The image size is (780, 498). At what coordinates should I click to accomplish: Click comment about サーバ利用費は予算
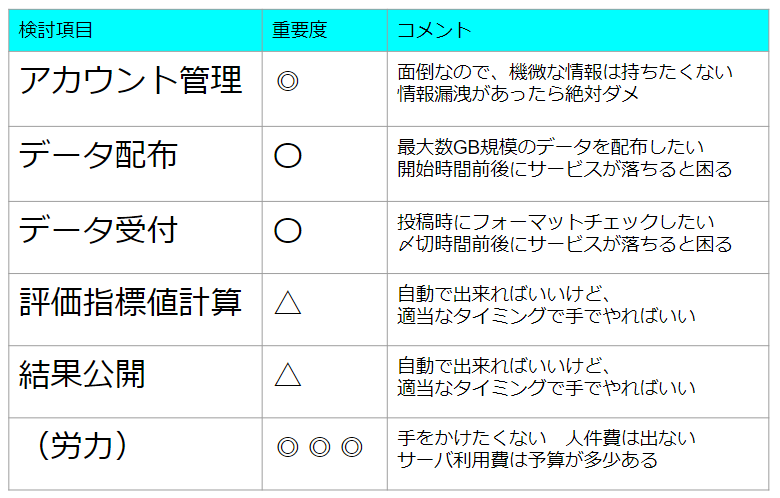(528, 460)
